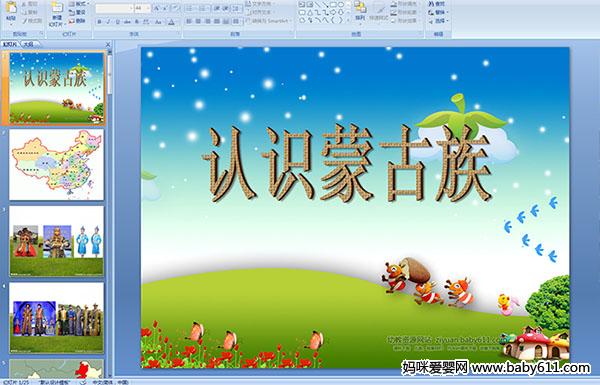The height and width of the screenshot is (385, 600).
Task: Apply Italic formatting
Action: point(108,22)
